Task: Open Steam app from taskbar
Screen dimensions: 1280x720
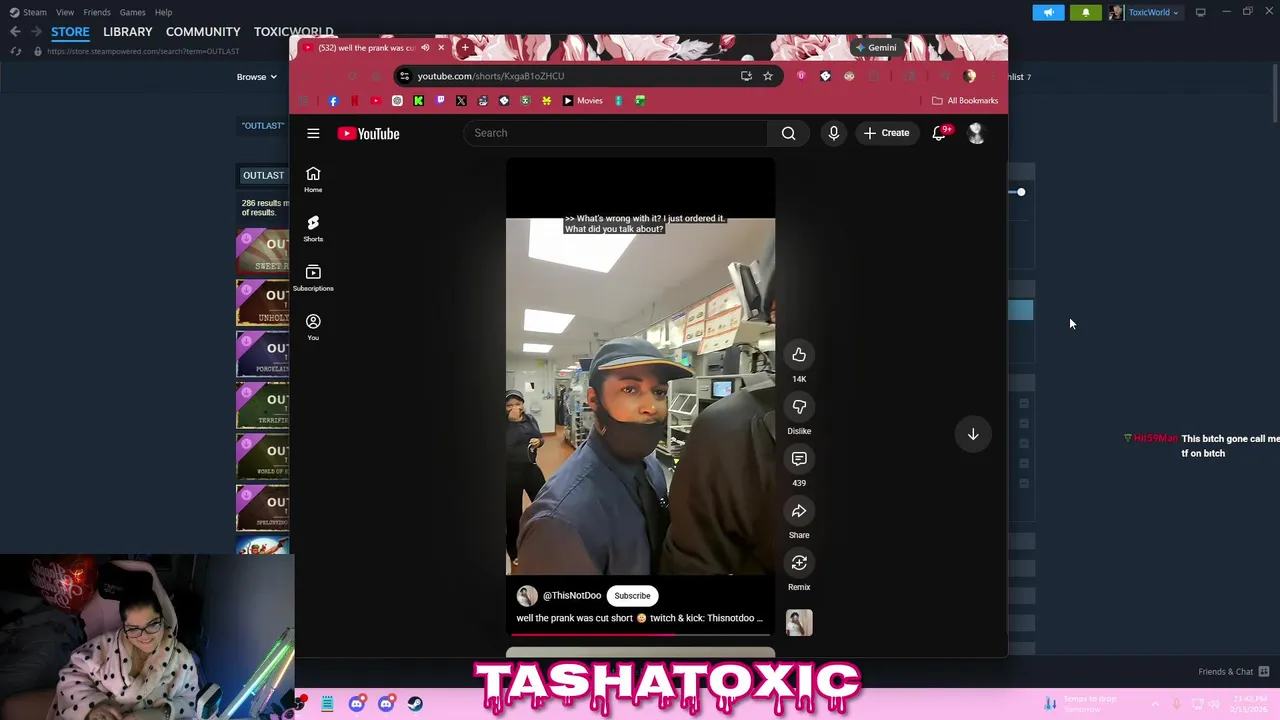Action: [x=415, y=704]
